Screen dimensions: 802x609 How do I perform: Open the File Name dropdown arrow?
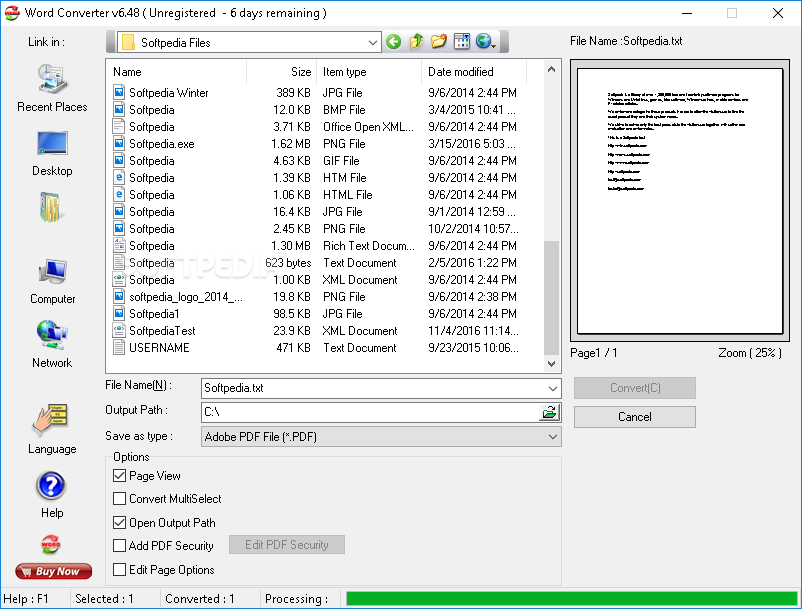pos(553,389)
